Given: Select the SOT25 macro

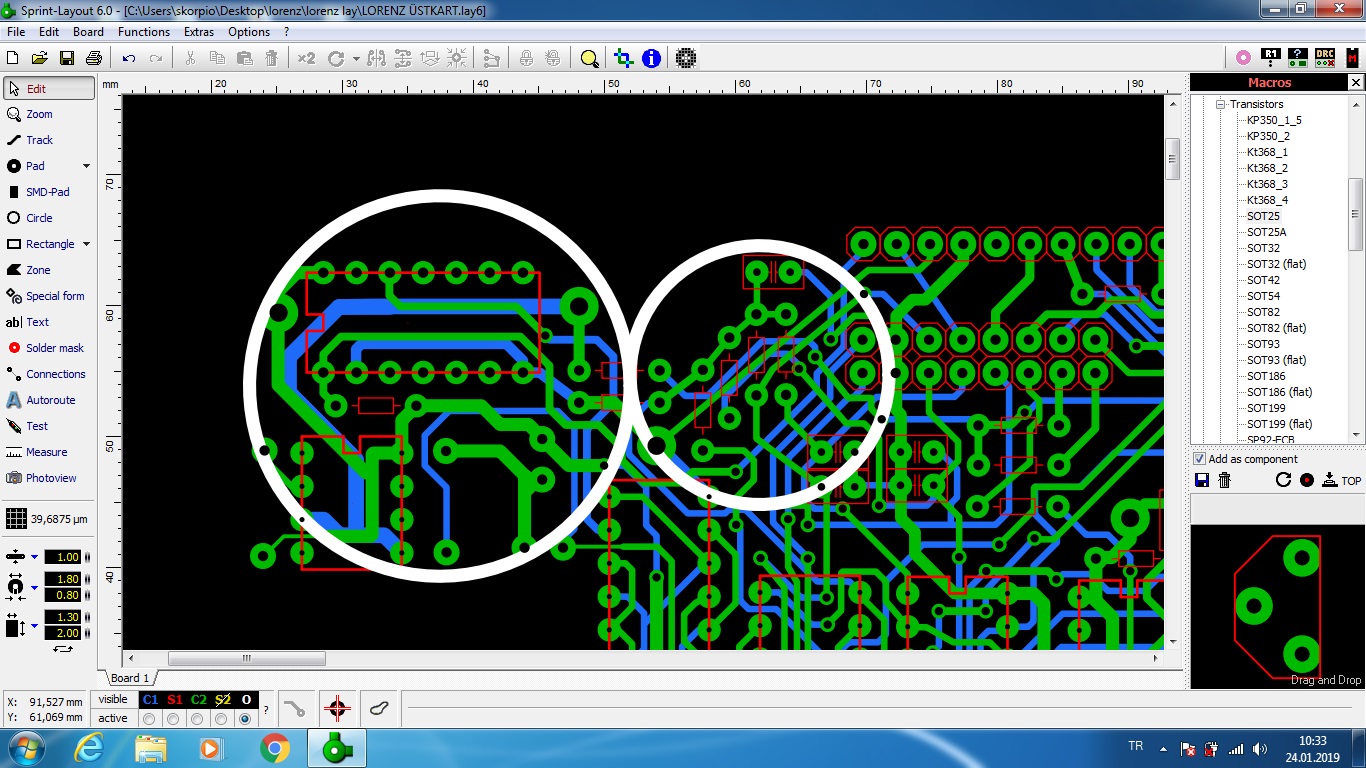Looking at the screenshot, I should [x=1263, y=216].
